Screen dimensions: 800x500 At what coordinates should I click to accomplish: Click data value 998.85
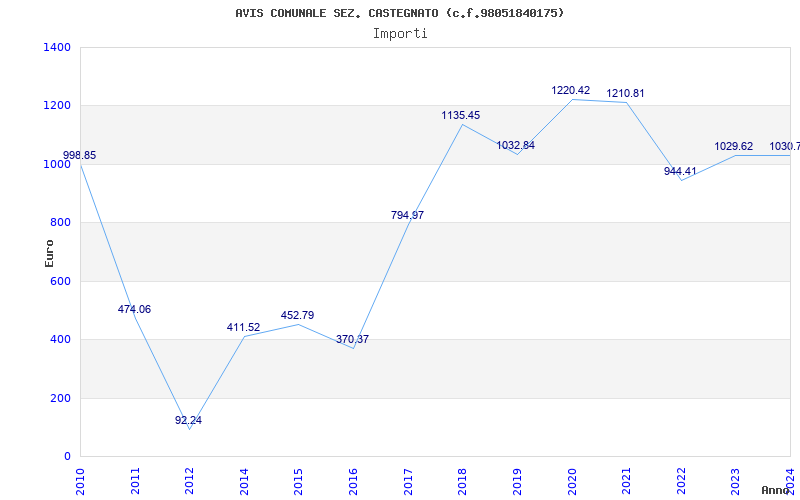[79, 156]
